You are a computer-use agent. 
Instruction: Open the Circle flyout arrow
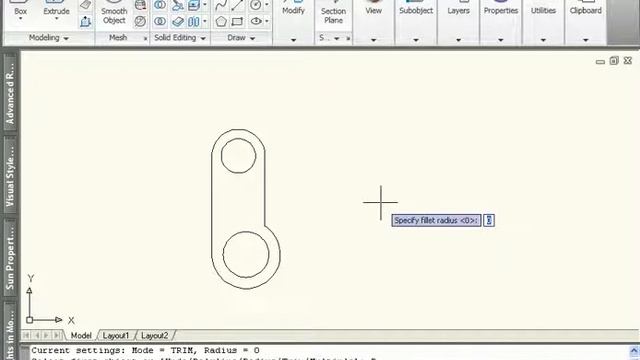pyautogui.click(x=267, y=5)
